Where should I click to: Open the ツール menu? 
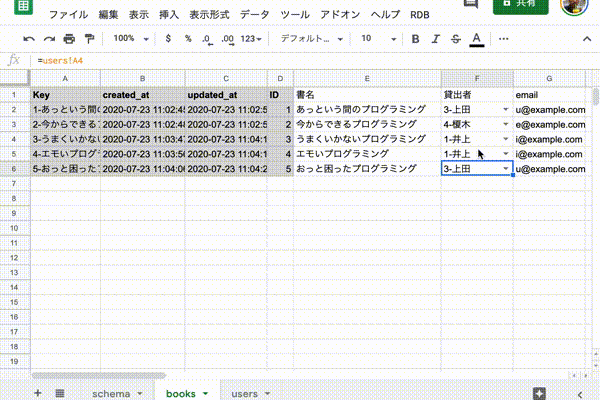tap(295, 15)
